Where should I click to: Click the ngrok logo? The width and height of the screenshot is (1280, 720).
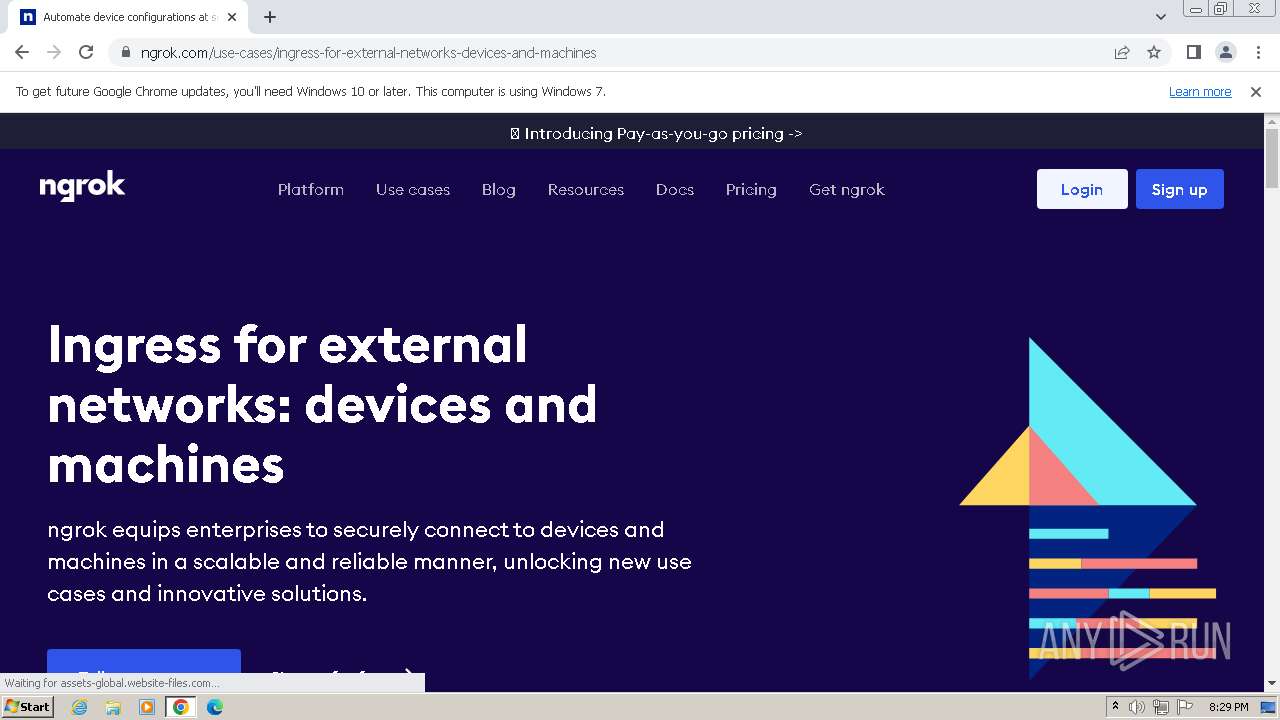pos(82,187)
